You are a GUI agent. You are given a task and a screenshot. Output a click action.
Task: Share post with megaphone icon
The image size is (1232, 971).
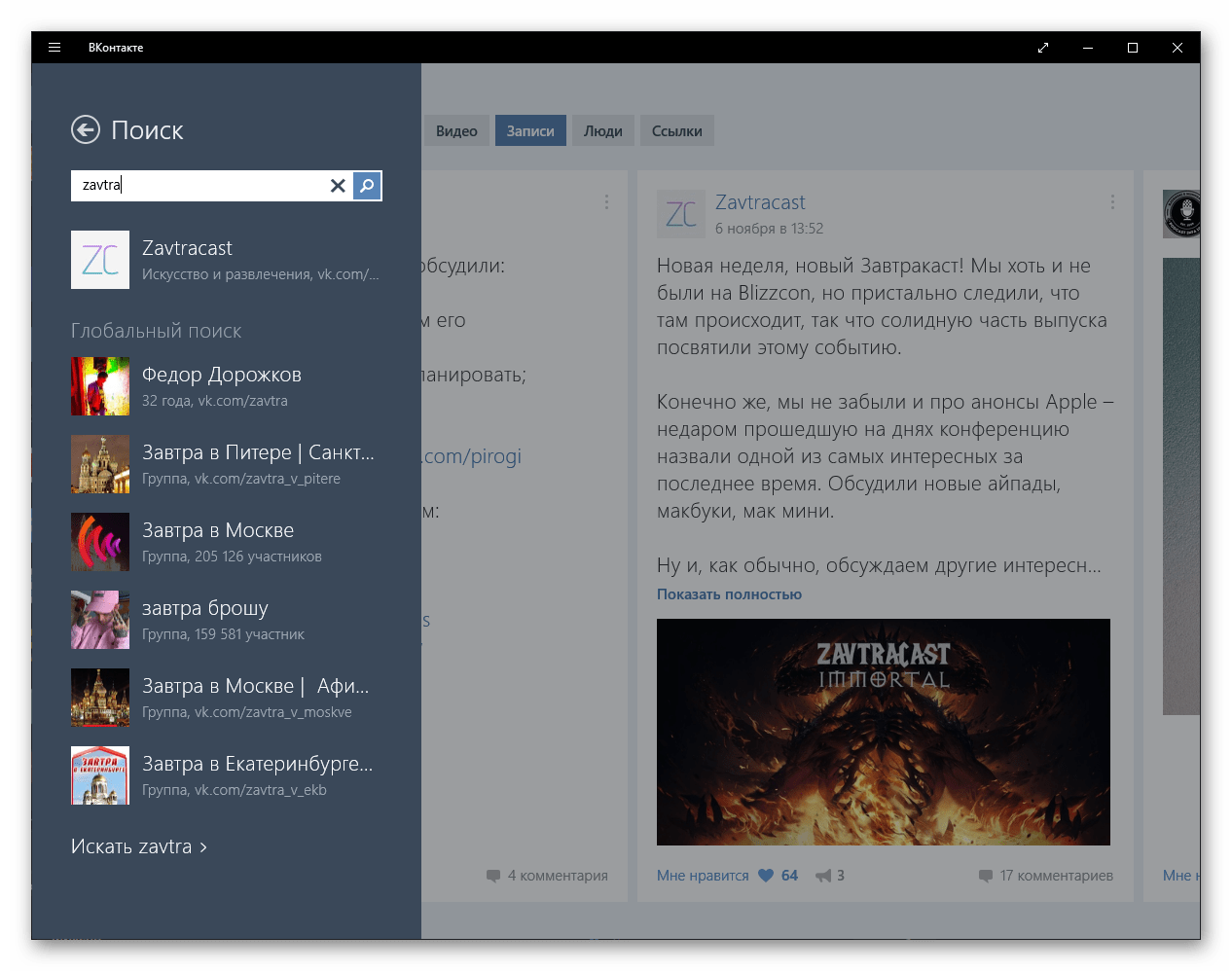[823, 876]
